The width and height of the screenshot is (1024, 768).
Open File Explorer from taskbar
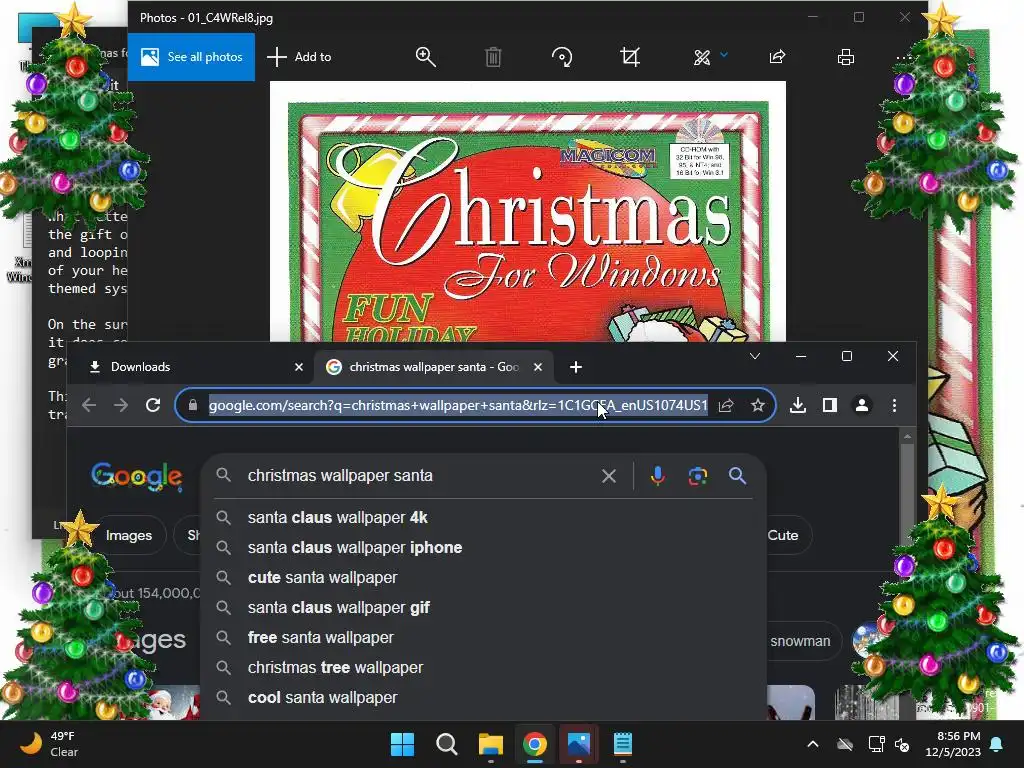point(490,744)
